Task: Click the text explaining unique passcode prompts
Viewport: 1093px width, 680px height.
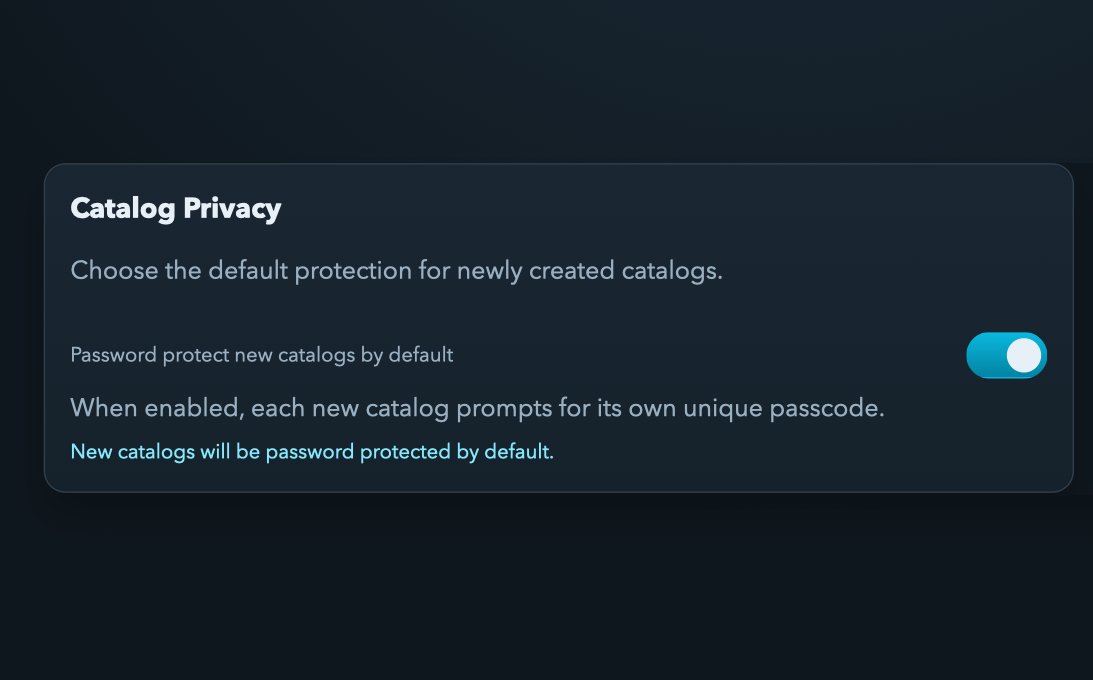Action: [477, 407]
